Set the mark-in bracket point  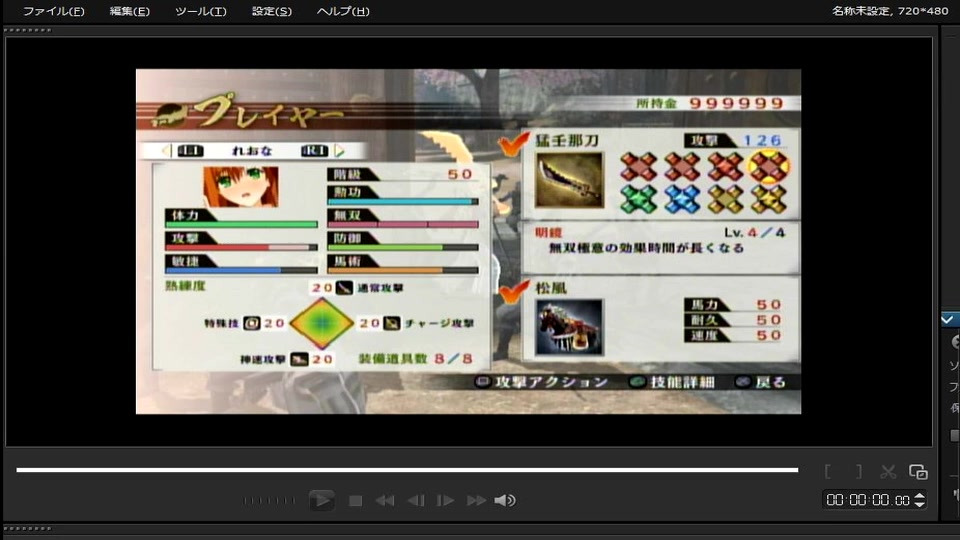828,471
